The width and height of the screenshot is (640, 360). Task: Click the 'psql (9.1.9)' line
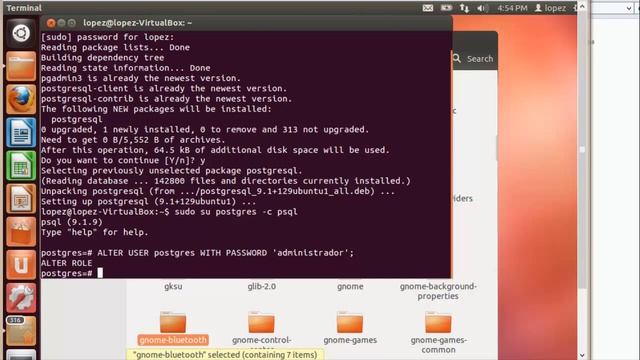72,222
